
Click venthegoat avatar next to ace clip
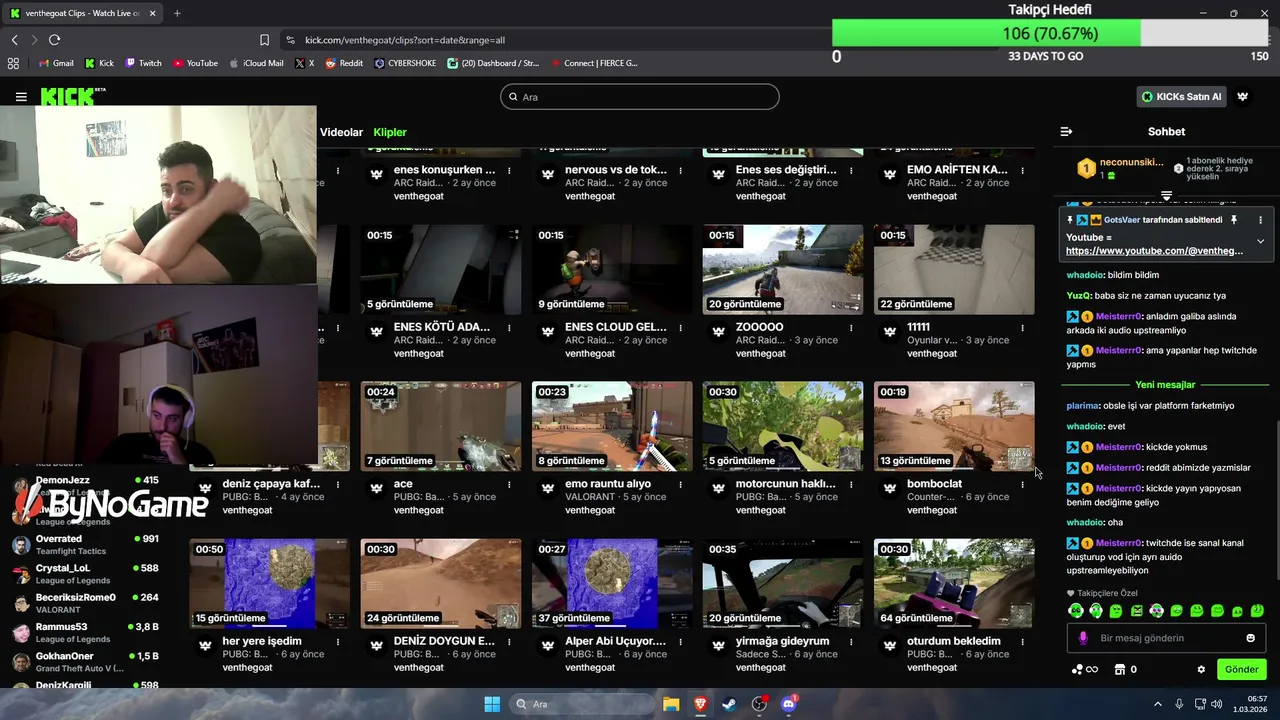pyautogui.click(x=376, y=488)
